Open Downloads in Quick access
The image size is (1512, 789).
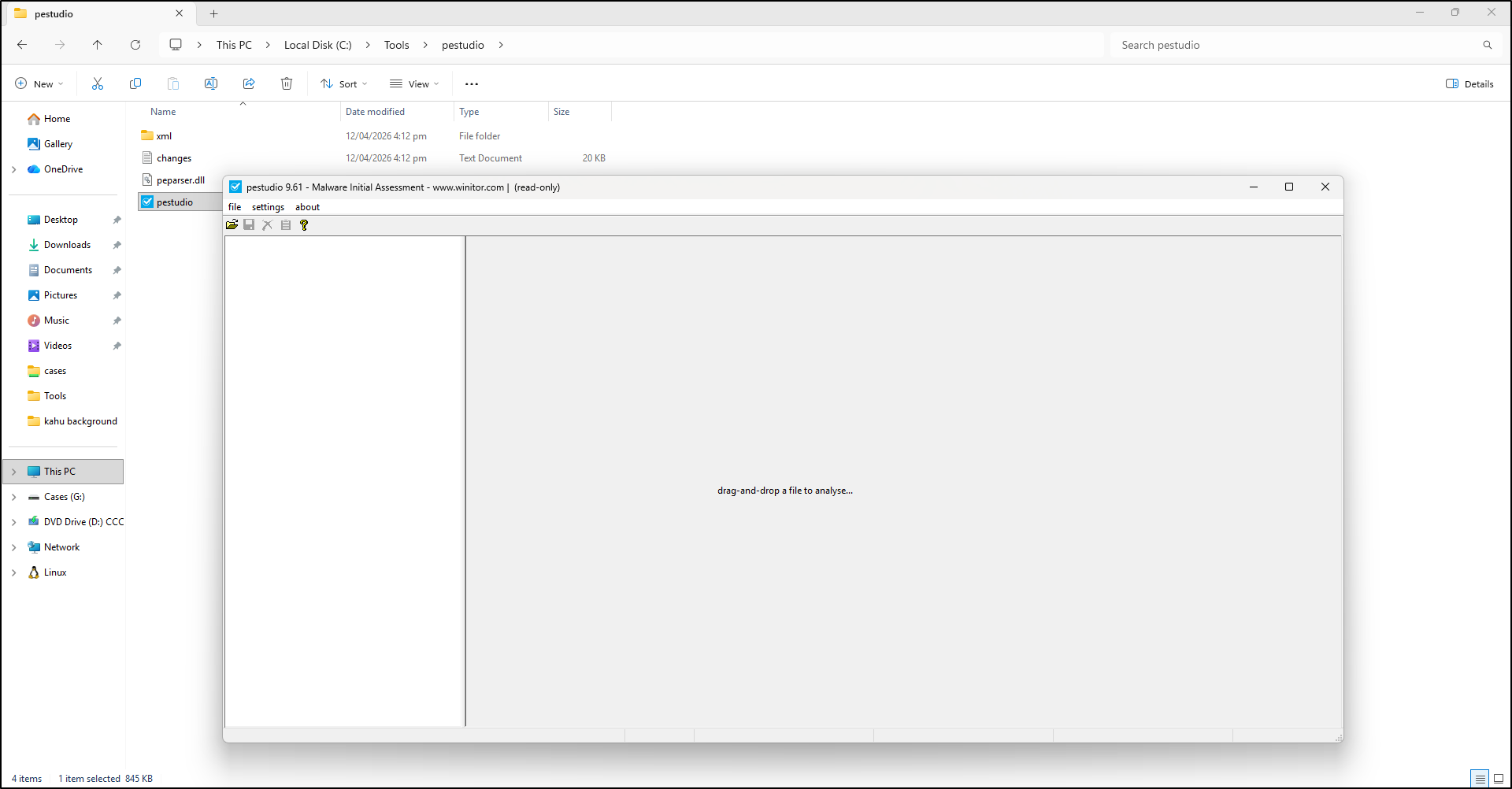coord(67,245)
